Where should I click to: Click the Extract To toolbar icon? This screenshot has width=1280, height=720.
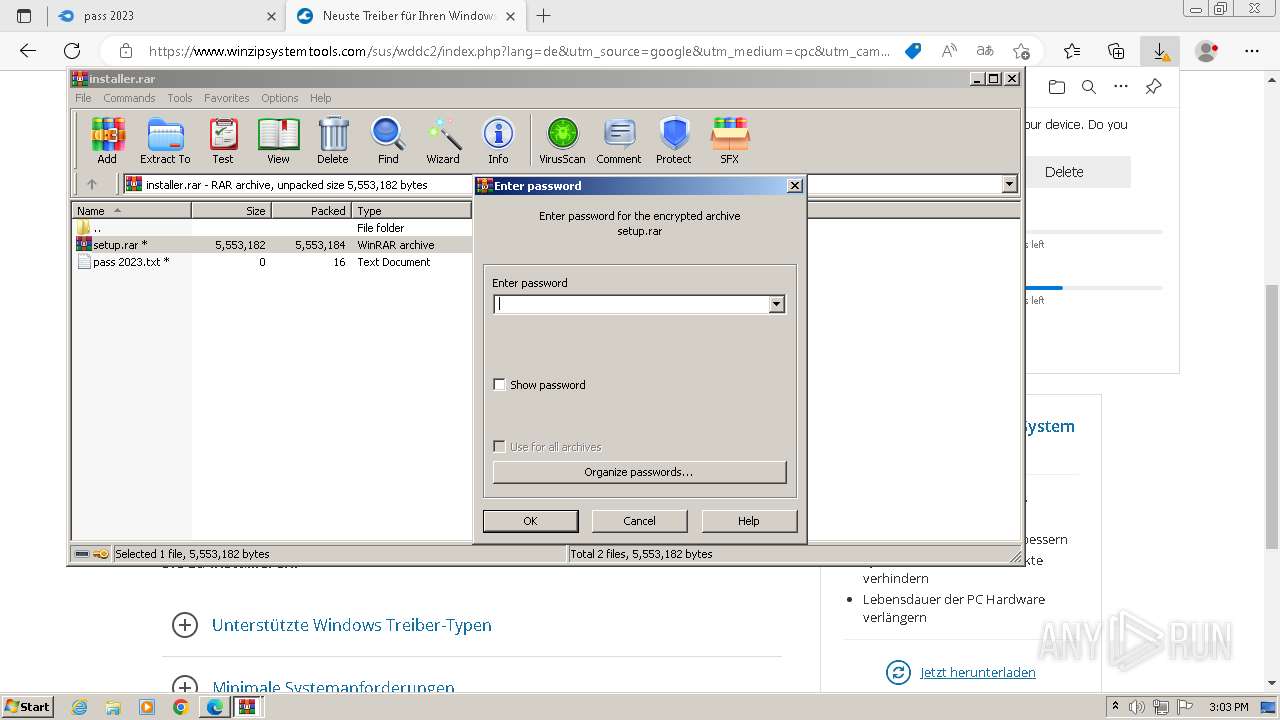165,140
